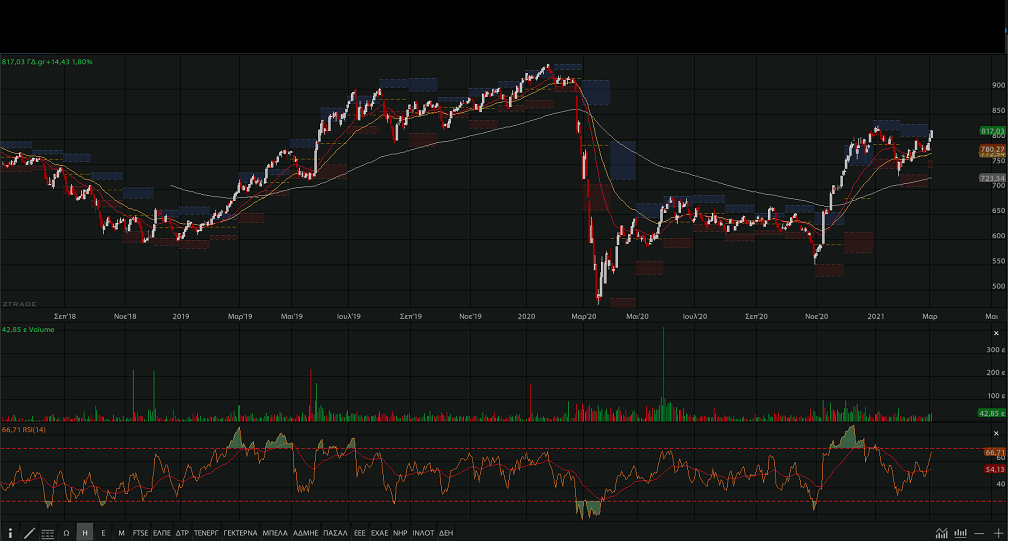
Task: Load the ΕΛΠΕ symbol chart
Action: click(162, 533)
